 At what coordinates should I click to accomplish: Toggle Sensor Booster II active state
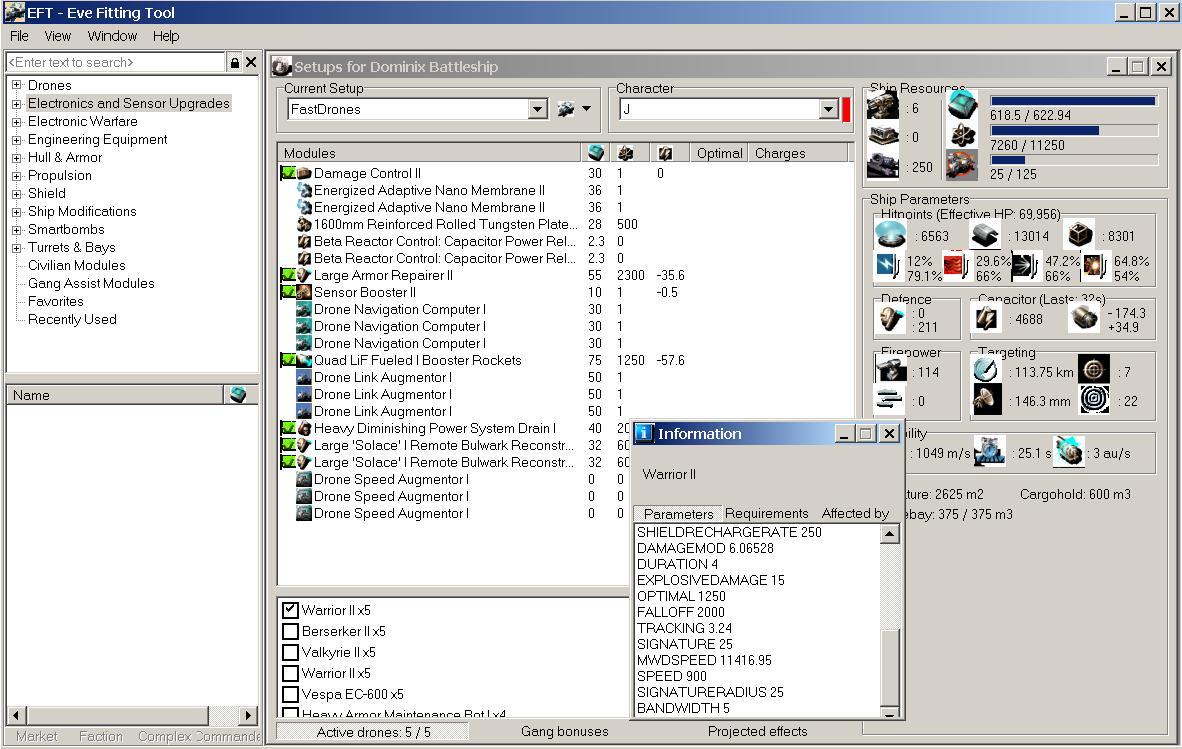[287, 292]
